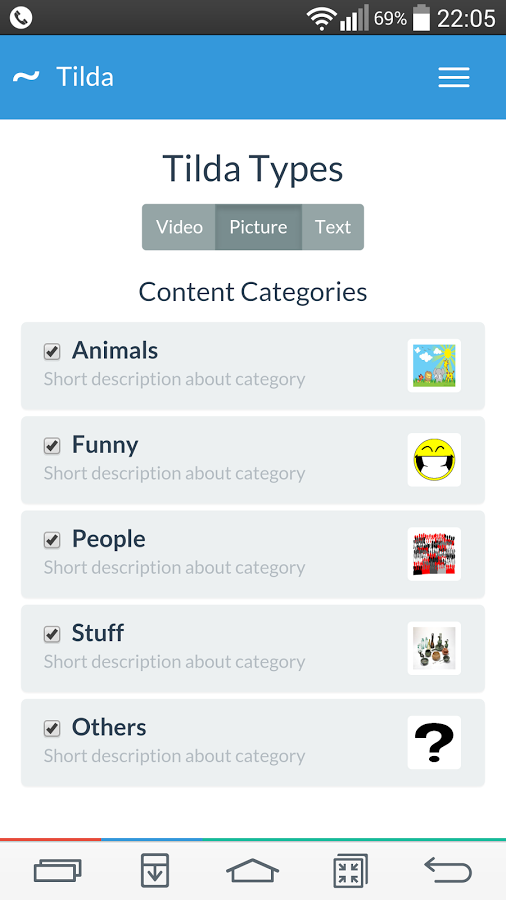Tap the laughing smiley thumbnail
The image size is (506, 900).
pyautogui.click(x=434, y=460)
